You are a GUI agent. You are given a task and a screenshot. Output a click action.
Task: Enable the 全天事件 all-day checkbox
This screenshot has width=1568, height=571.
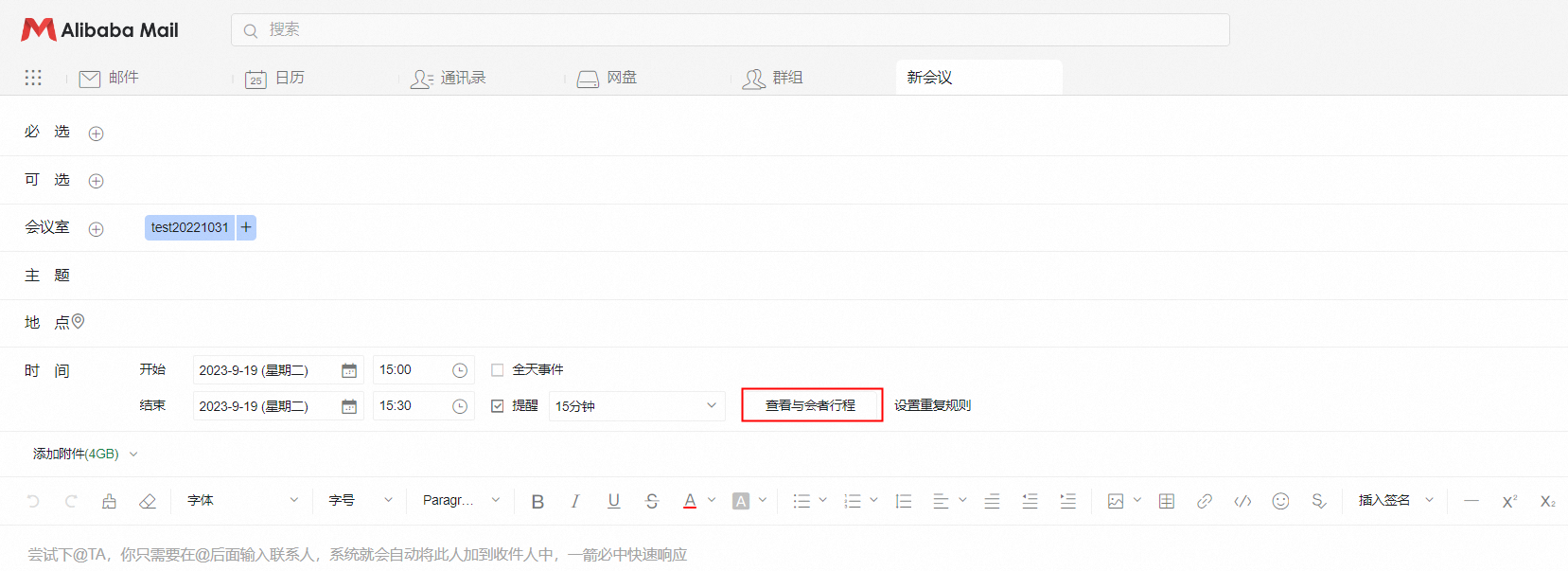pos(497,370)
